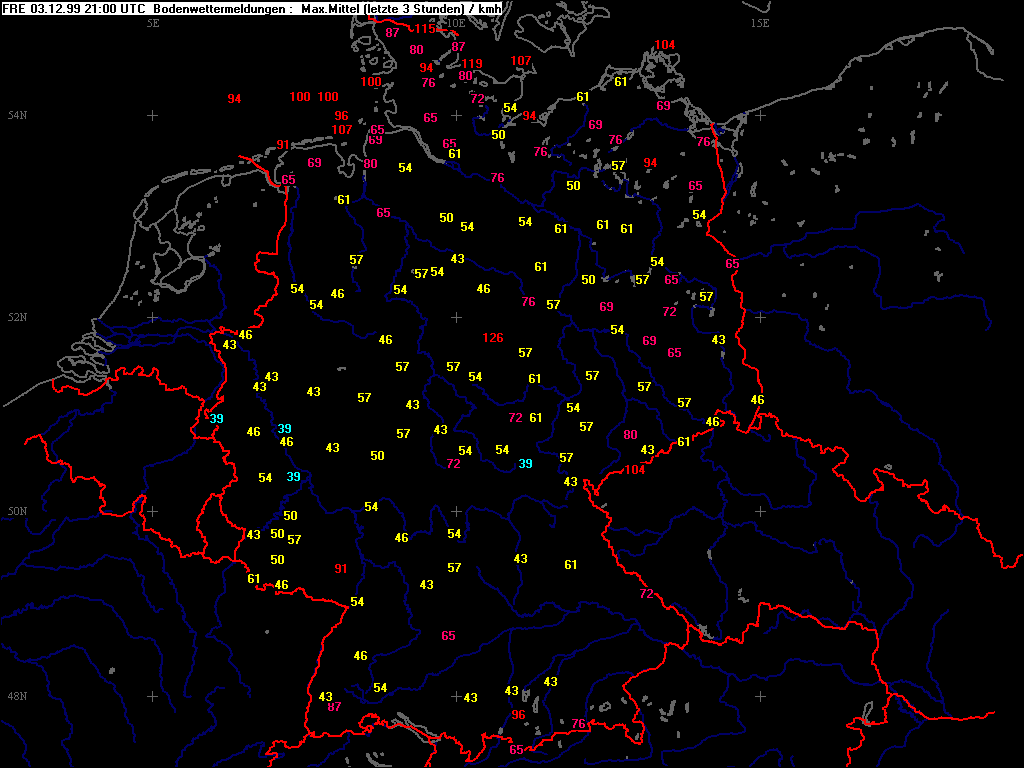Click the red 119 wind value
Screen dimensions: 1024x768
point(471,64)
